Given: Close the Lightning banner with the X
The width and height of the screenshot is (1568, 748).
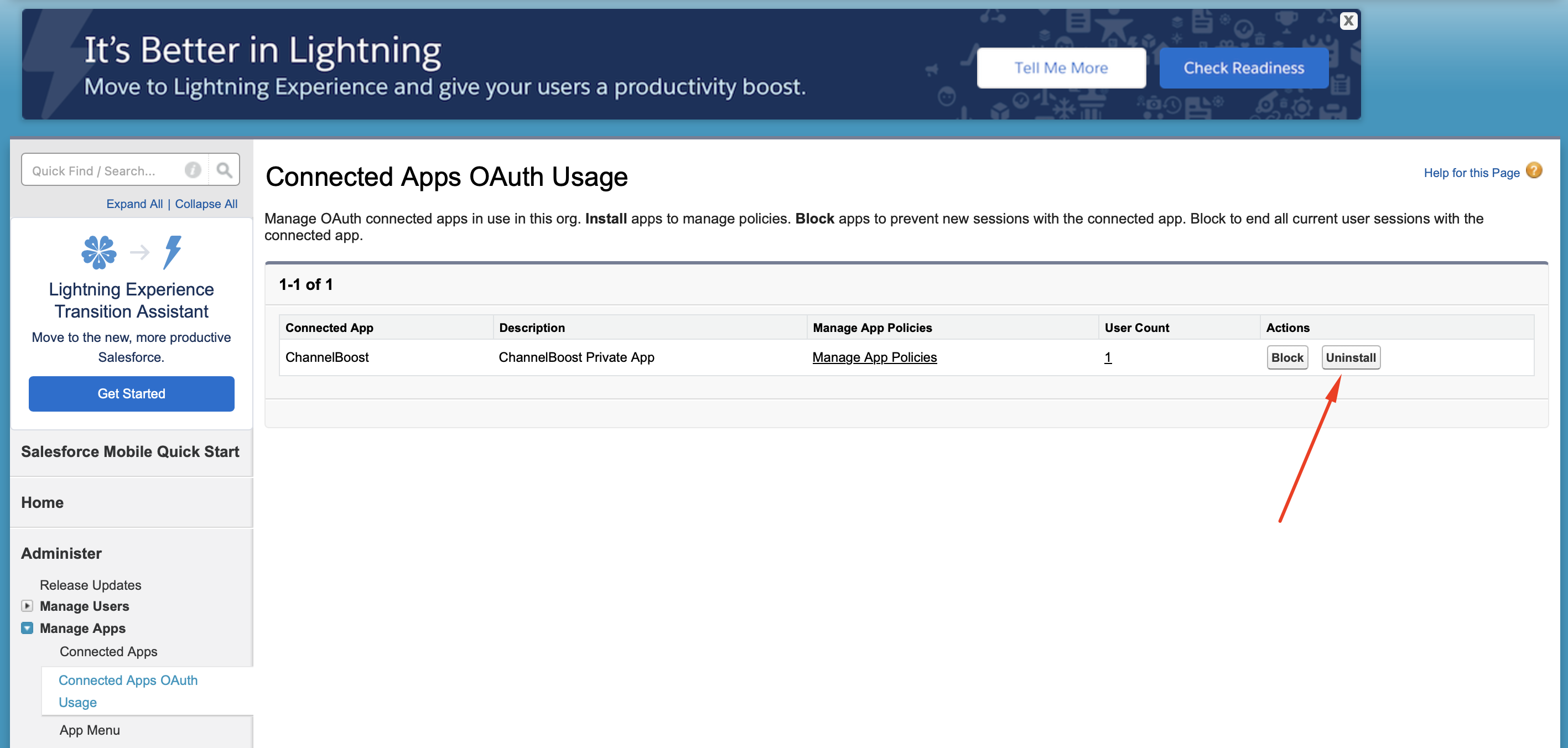Looking at the screenshot, I should 1348,20.
